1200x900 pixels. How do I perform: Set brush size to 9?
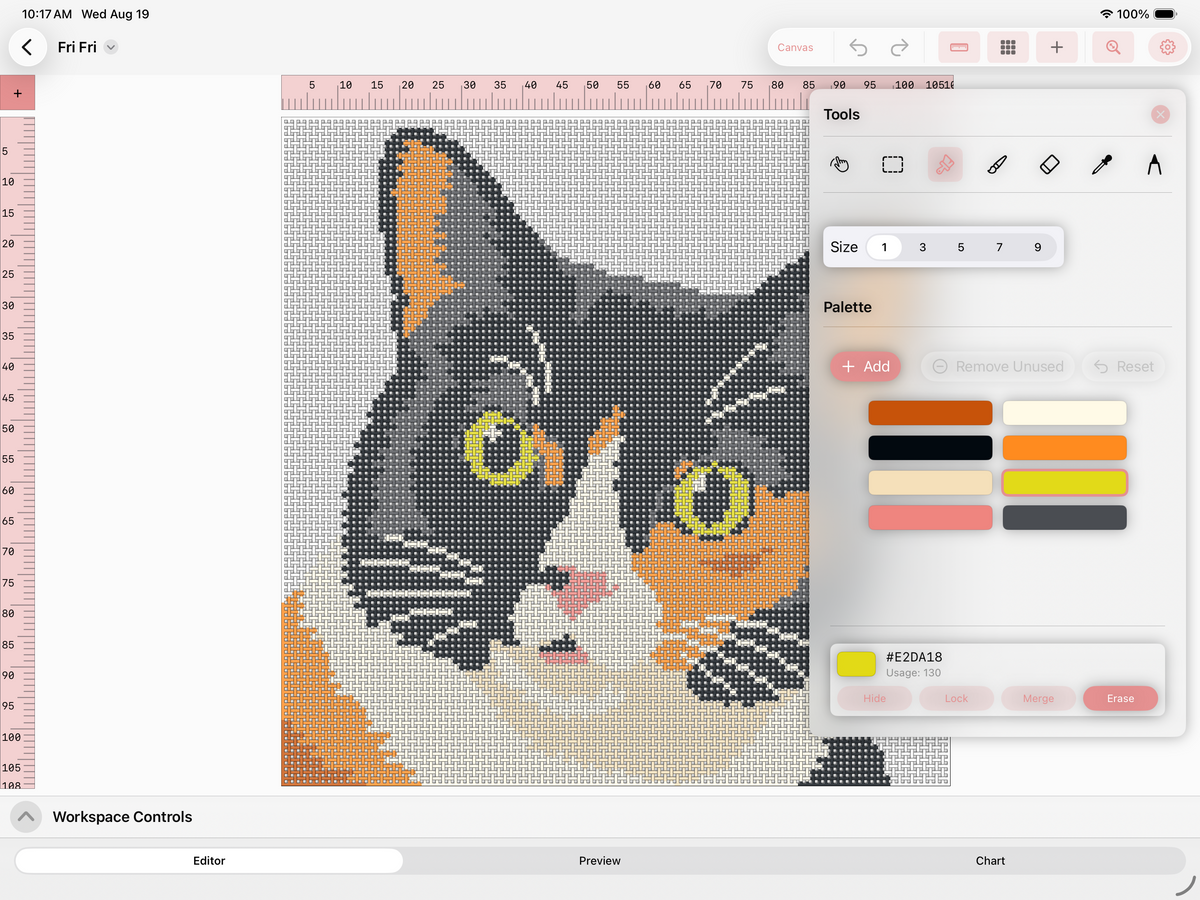[x=1038, y=247]
